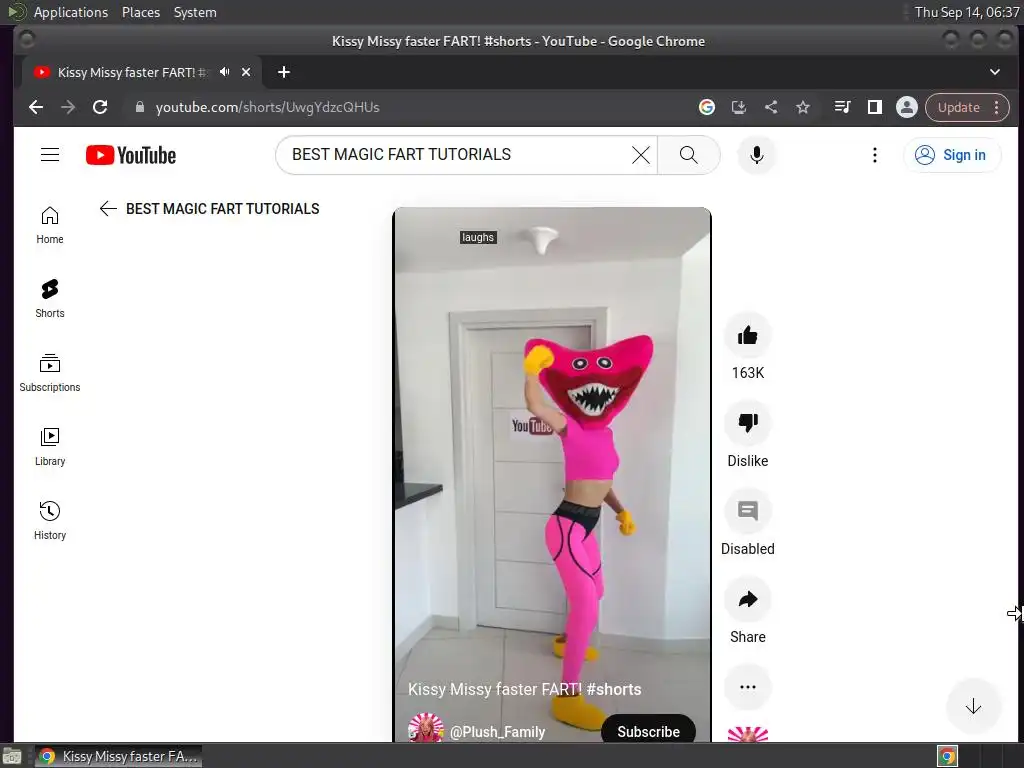Share this short
Image resolution: width=1024 pixels, height=768 pixels.
(748, 600)
